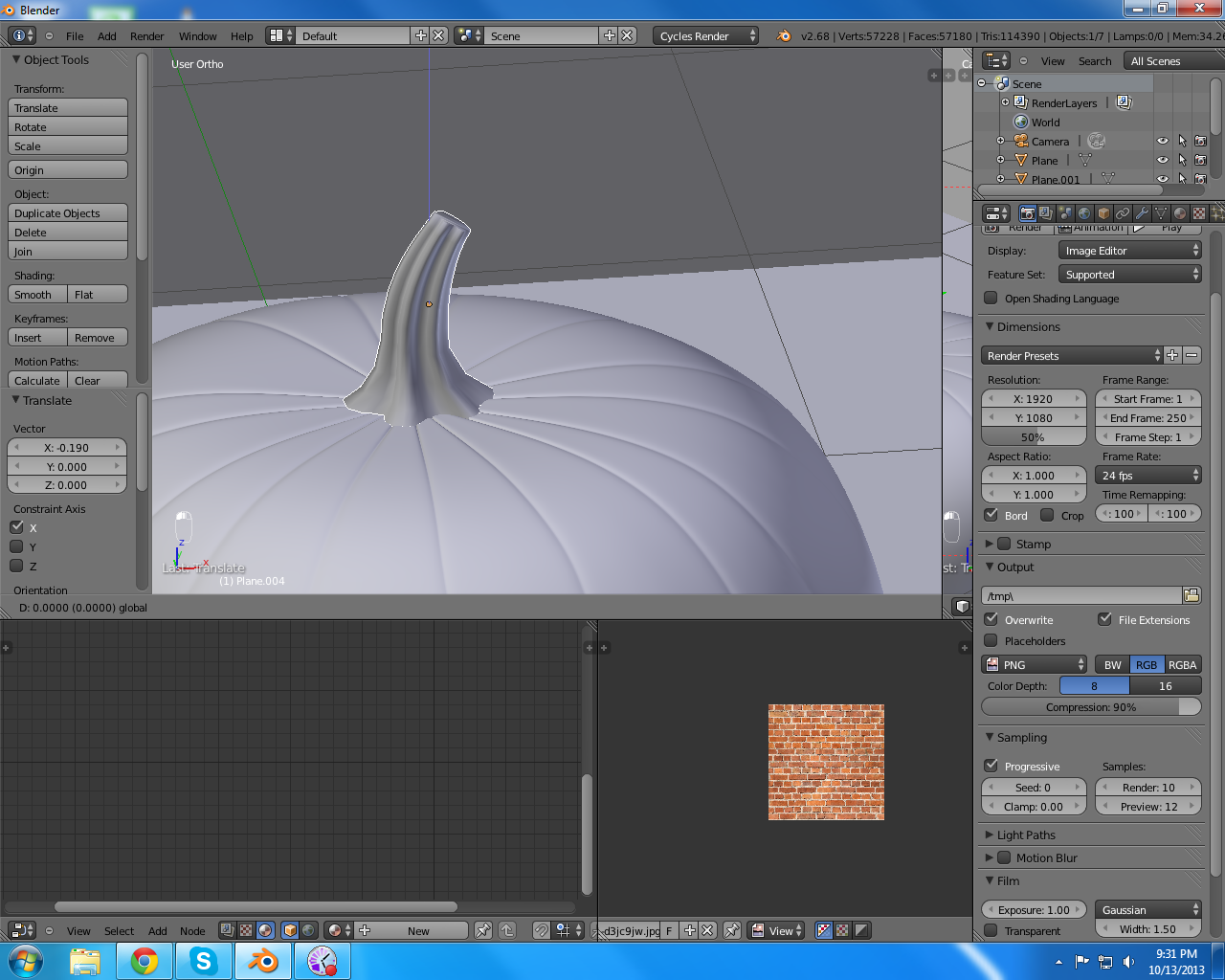The image size is (1225, 980).
Task: Launch Blender from the Windows taskbar
Action: [263, 961]
